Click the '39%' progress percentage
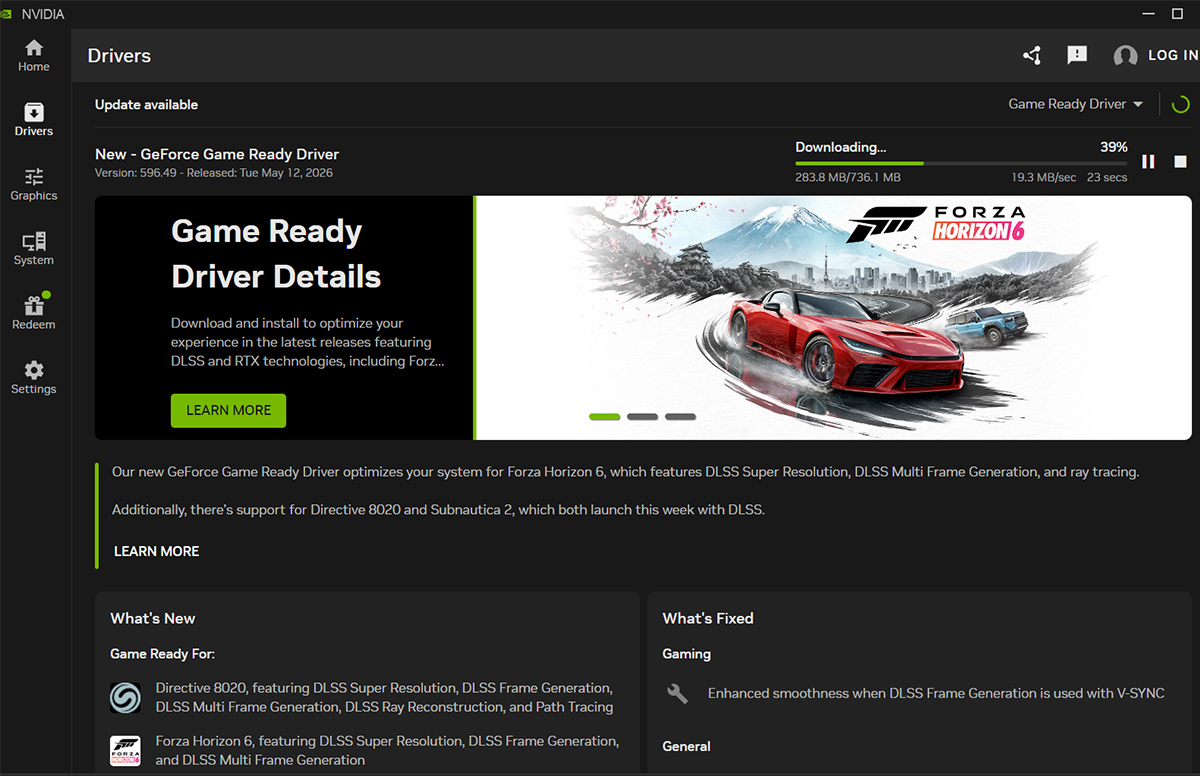Screen dimensions: 1200x776 point(1114,147)
